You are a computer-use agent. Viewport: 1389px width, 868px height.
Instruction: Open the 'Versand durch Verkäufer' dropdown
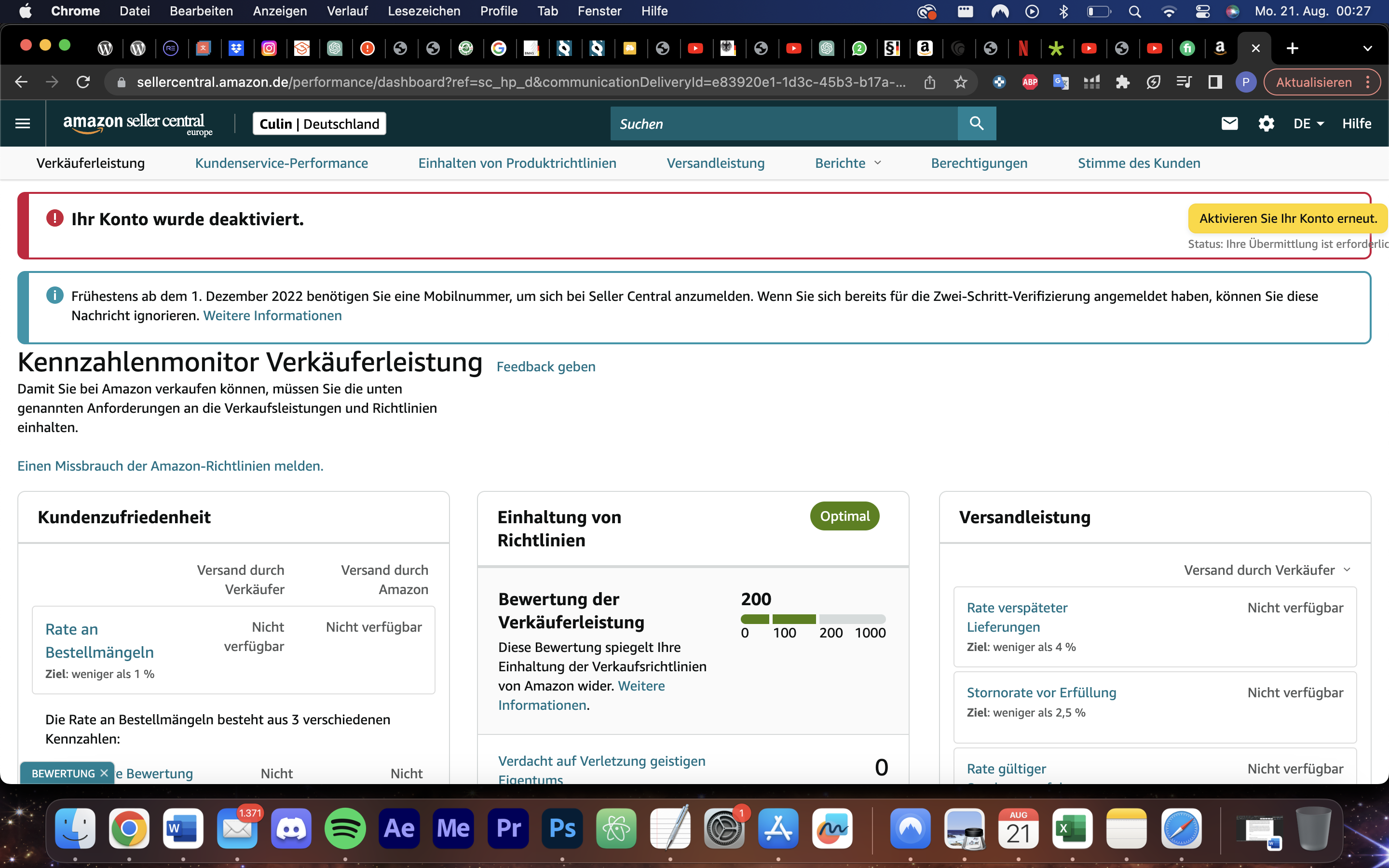[1267, 570]
